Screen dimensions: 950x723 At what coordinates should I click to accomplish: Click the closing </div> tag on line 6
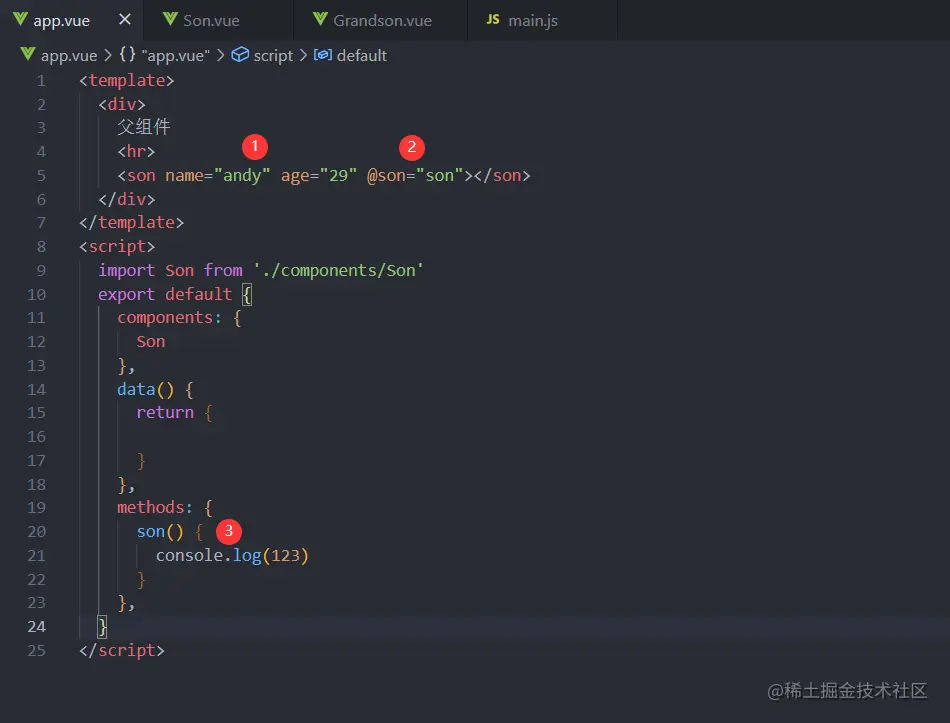[127, 199]
